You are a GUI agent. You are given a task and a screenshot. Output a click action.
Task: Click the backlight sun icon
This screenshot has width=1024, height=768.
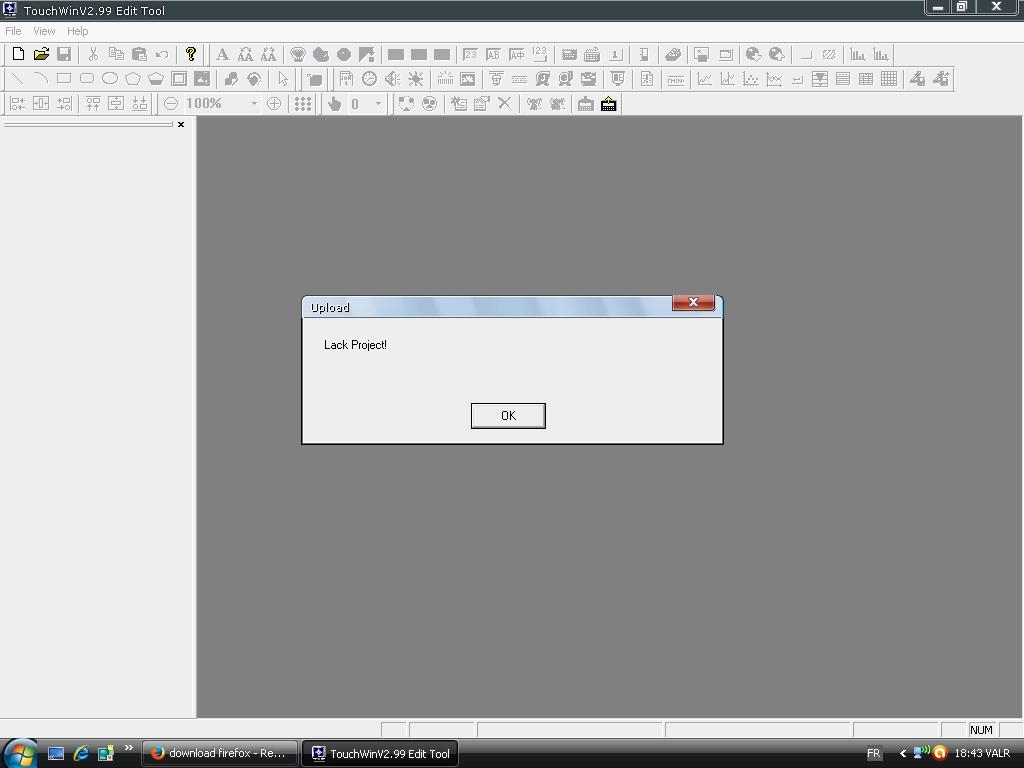415,79
